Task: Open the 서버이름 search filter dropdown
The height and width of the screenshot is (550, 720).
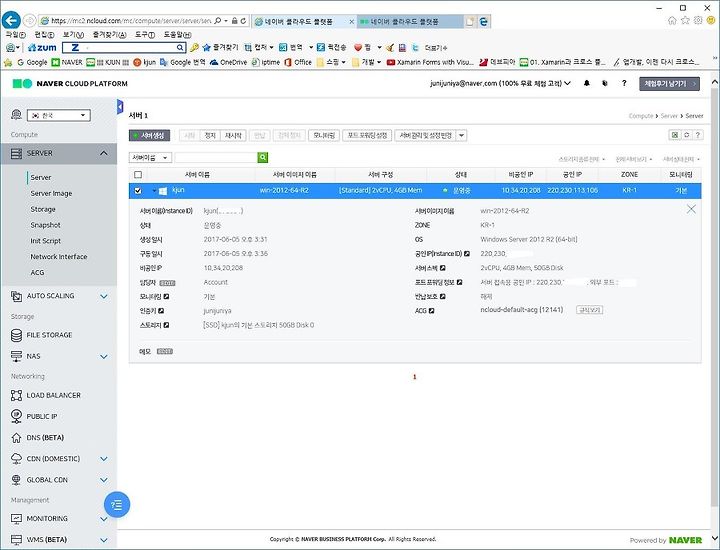Action: coord(150,157)
